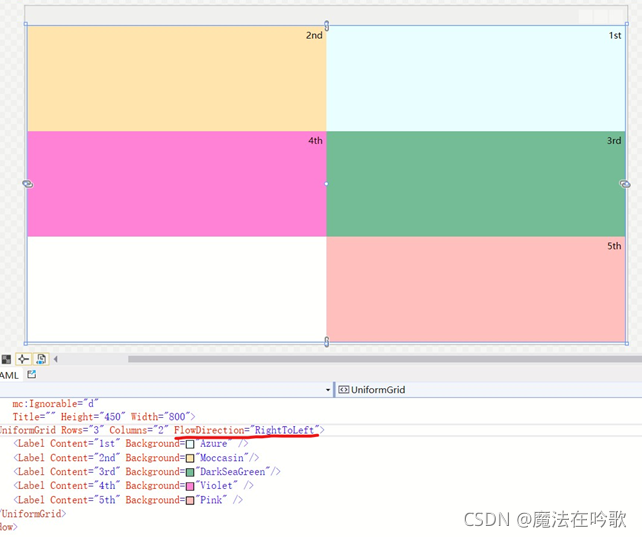The image size is (642, 537).
Task: Click the top margin chain-link handle
Action: point(326,26)
